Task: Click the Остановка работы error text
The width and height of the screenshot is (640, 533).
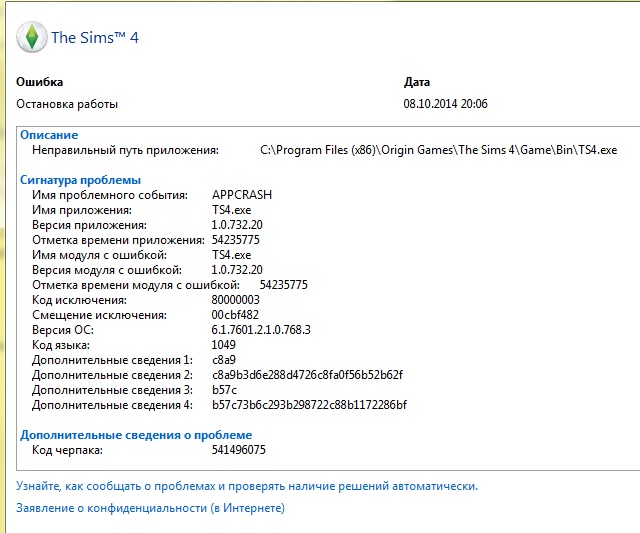Action: 67,103
